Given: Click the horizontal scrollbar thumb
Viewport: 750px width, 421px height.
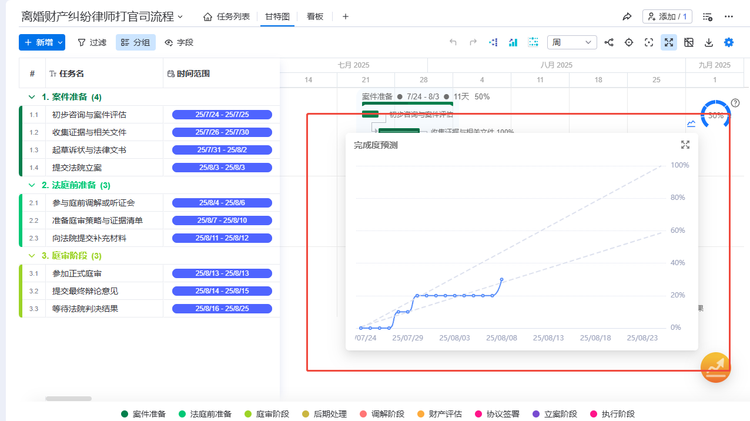Looking at the screenshot, I should coord(68,399).
